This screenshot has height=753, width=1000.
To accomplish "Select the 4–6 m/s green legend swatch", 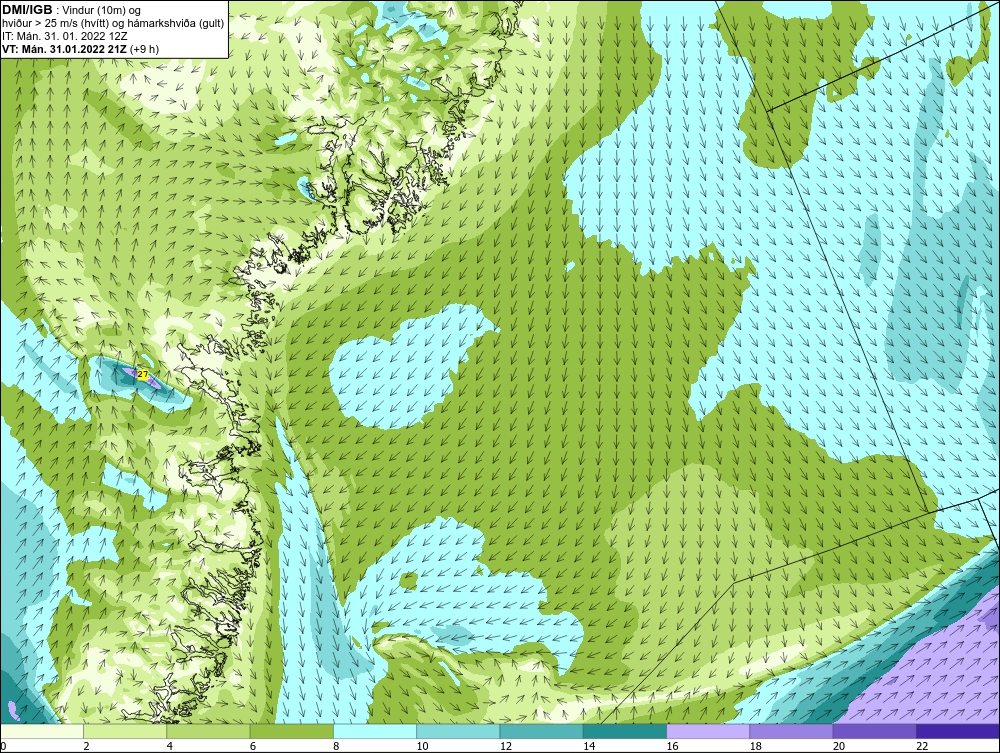I will click(x=208, y=731).
